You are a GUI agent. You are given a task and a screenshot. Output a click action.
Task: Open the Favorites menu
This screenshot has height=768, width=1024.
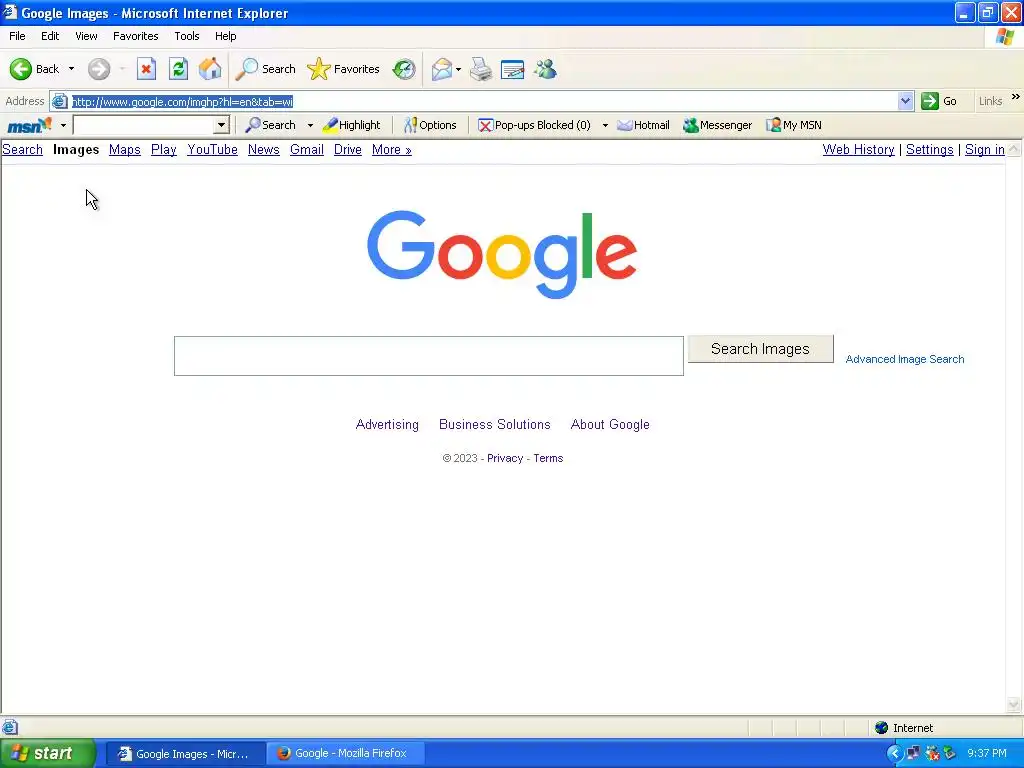click(135, 36)
